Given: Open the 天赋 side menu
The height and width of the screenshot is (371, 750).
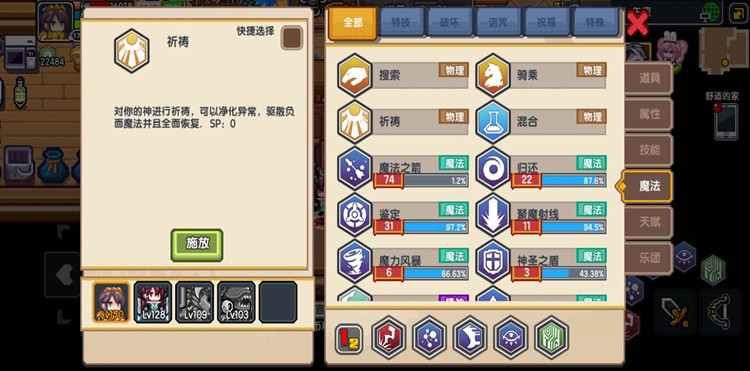Looking at the screenshot, I should pyautogui.click(x=649, y=222).
